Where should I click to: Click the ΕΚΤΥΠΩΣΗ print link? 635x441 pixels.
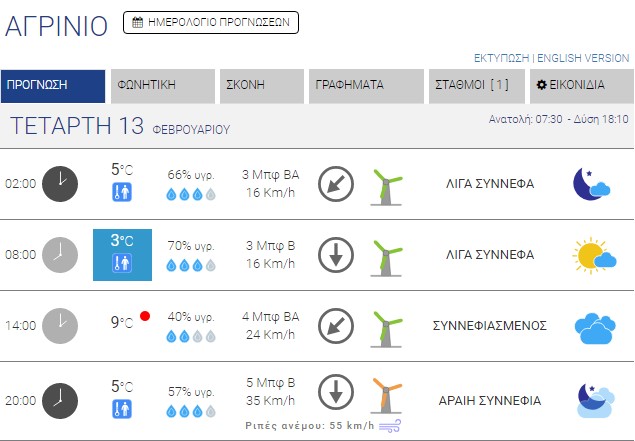pyautogui.click(x=502, y=58)
